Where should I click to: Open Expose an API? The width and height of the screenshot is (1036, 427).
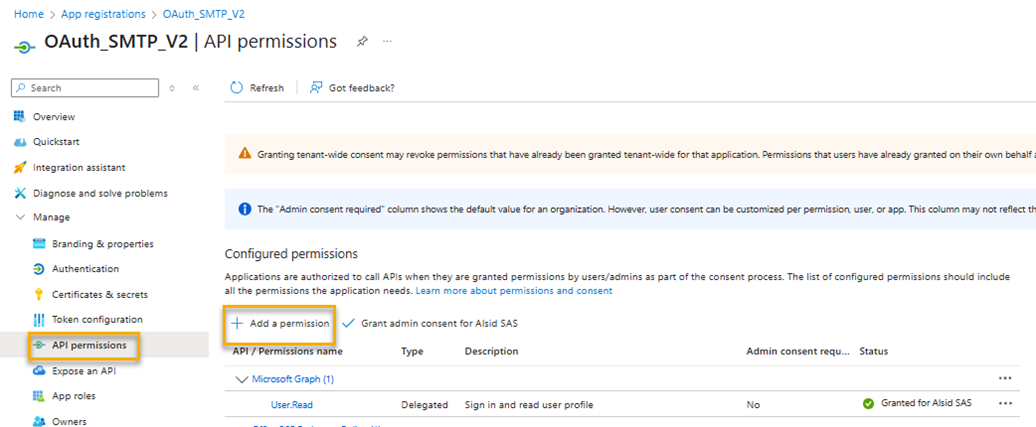84,371
